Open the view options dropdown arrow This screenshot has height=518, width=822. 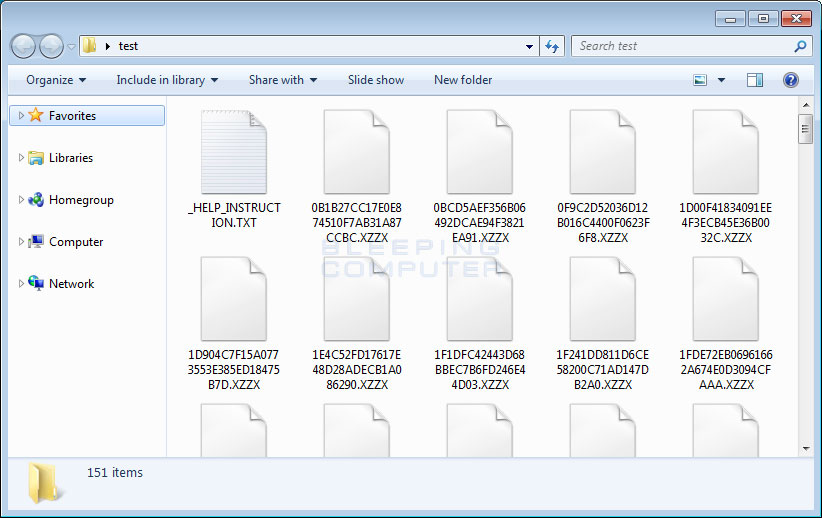click(x=722, y=80)
